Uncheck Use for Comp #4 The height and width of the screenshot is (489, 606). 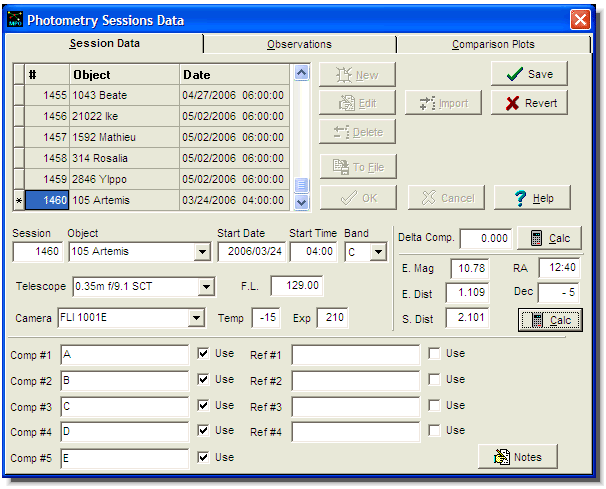point(203,430)
